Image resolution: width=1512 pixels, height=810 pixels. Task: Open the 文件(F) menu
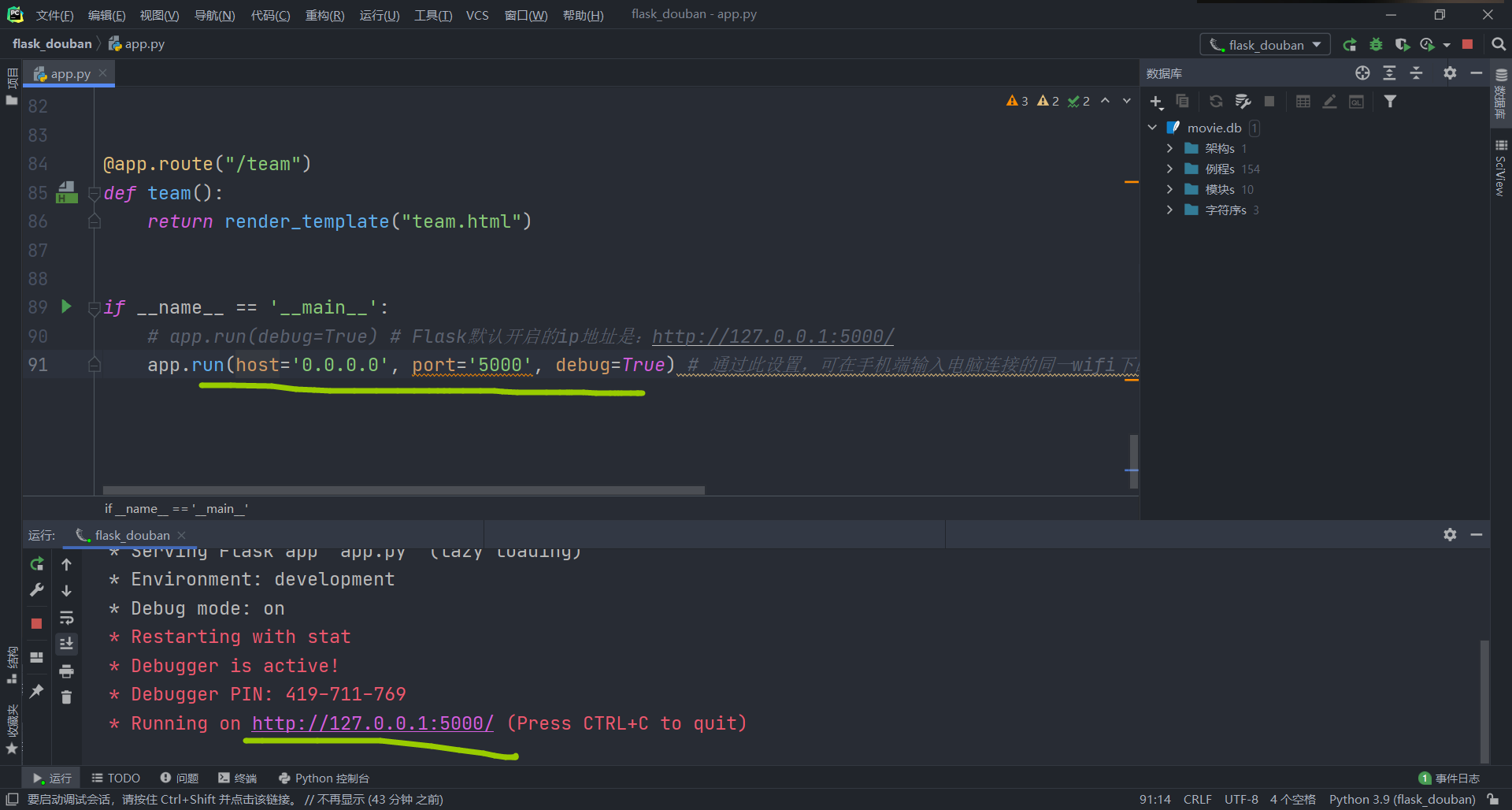(54, 15)
